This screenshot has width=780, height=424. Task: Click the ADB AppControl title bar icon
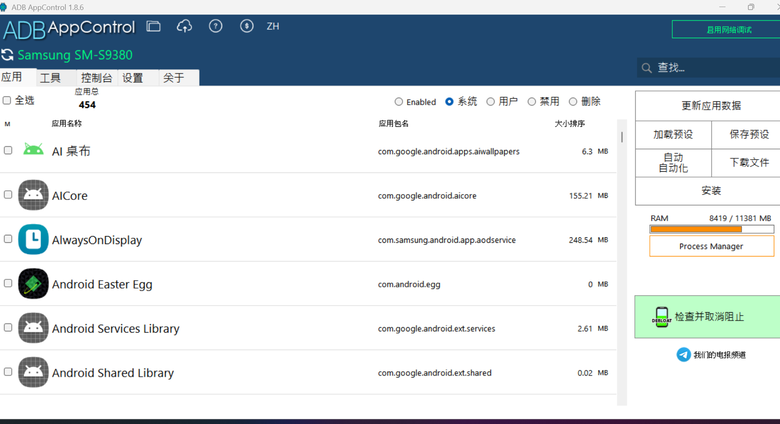pyautogui.click(x=3, y=7)
